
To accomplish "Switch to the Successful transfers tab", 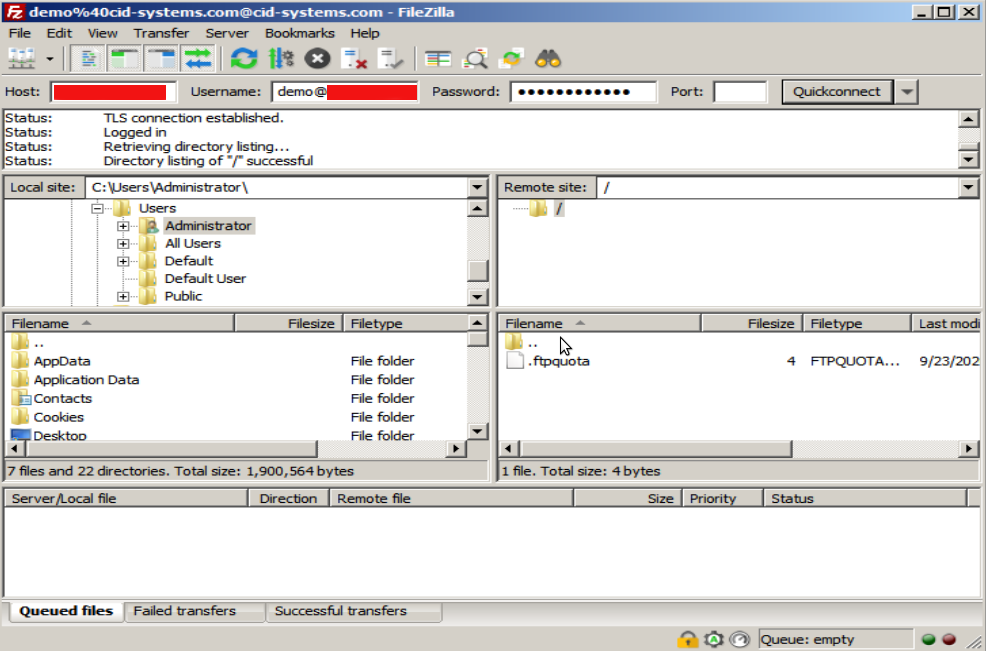I will point(354,611).
